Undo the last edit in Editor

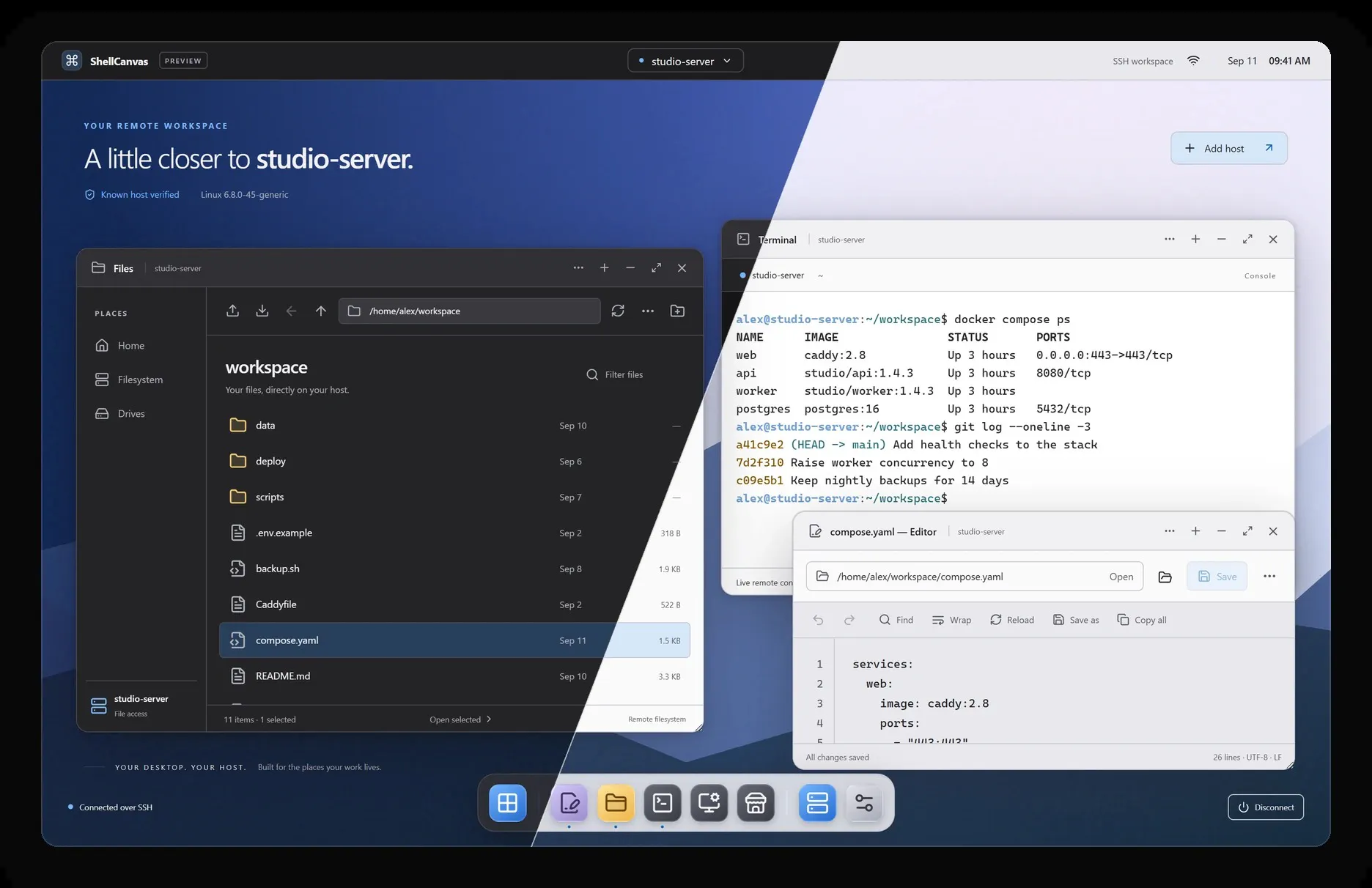818,620
